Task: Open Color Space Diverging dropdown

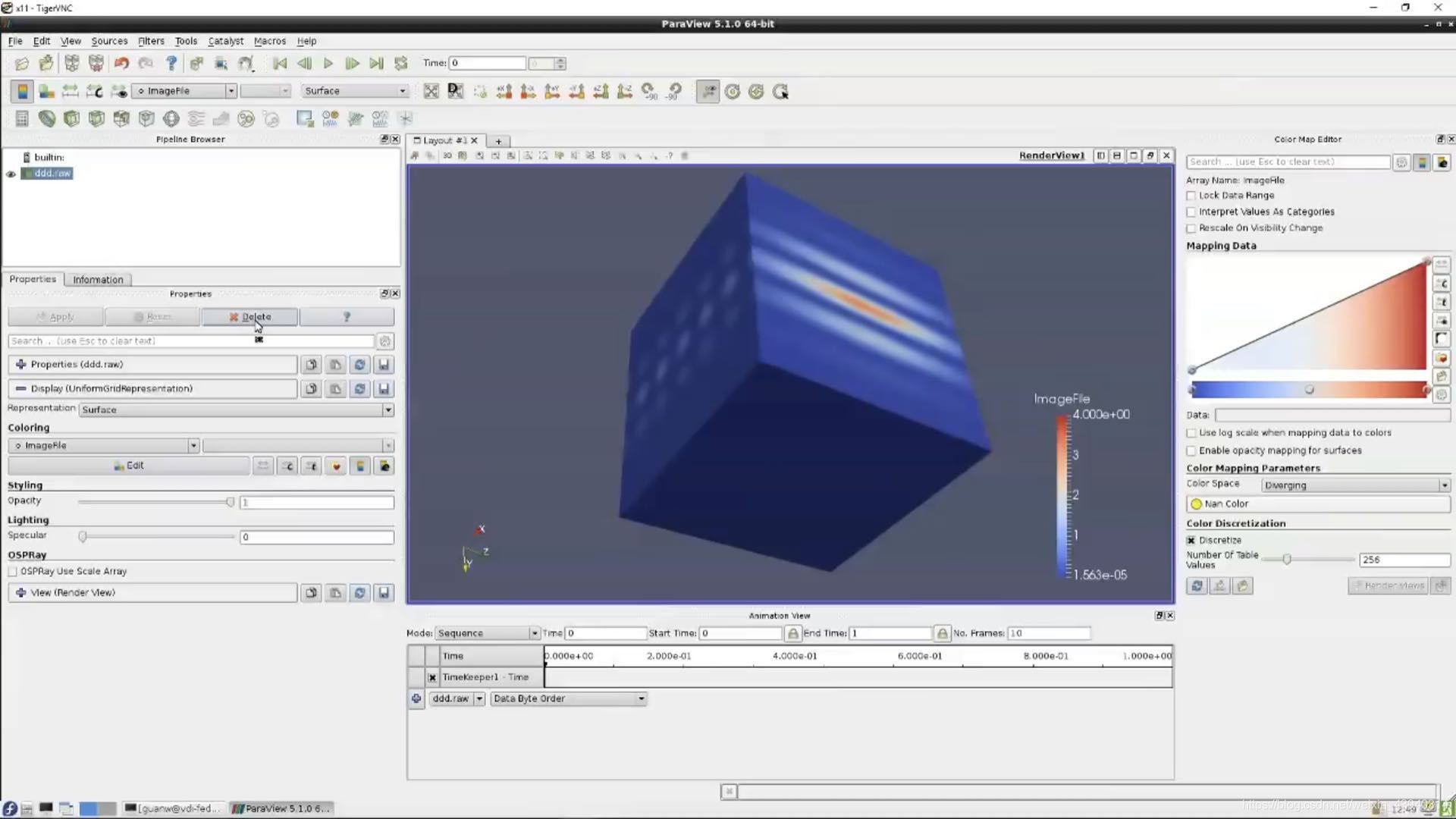Action: 1356,485
